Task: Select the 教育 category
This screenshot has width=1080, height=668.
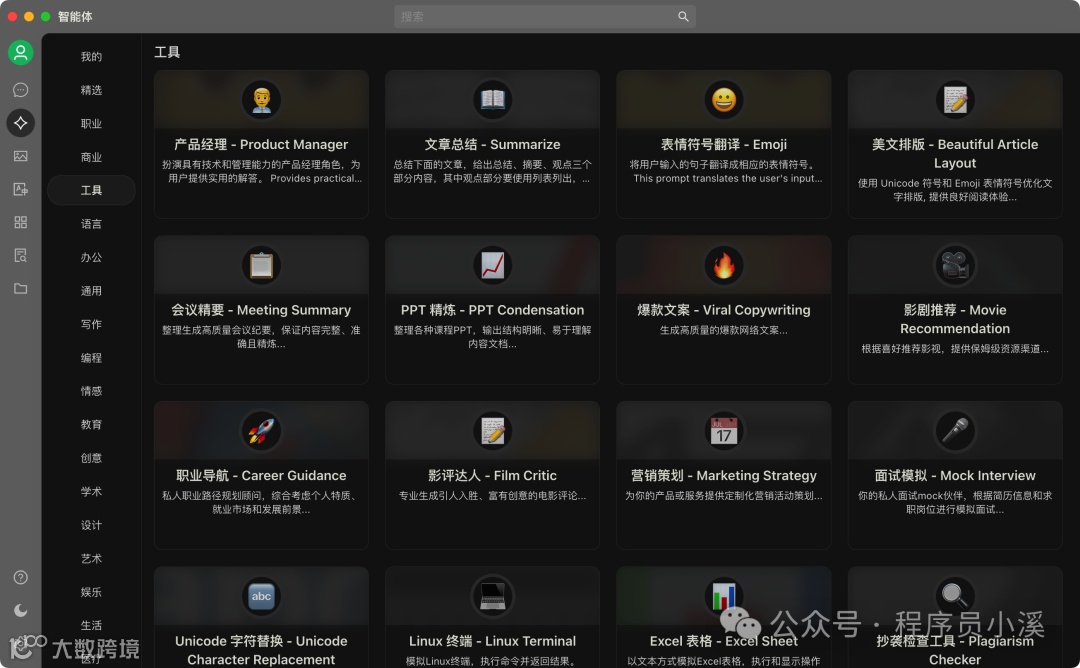Action: (x=91, y=424)
